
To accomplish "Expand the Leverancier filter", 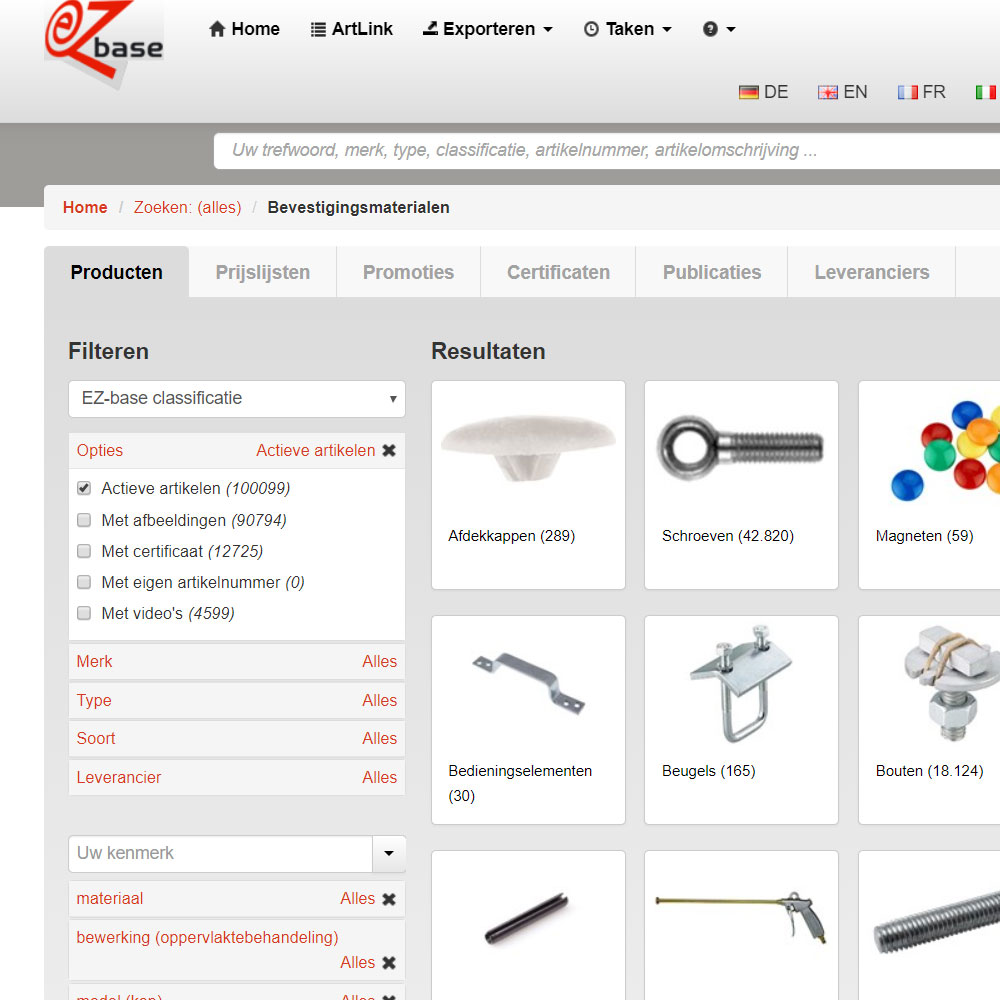I will (237, 777).
